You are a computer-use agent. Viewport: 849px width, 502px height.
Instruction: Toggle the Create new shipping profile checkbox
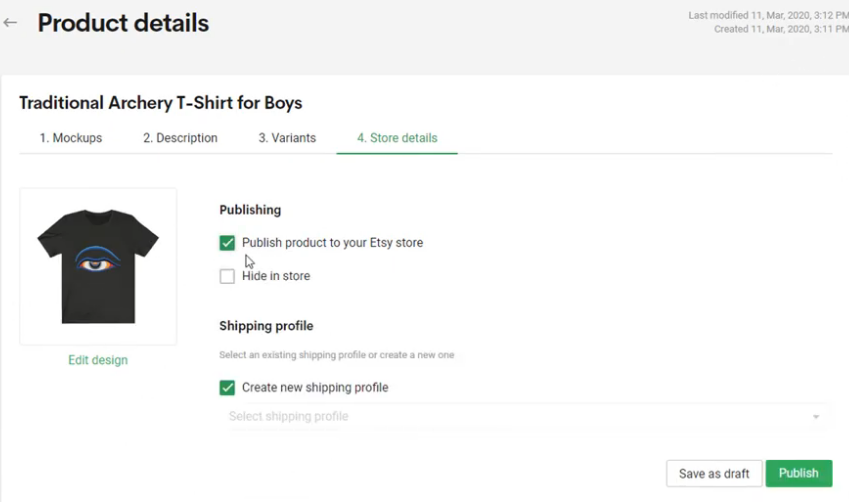coord(228,388)
